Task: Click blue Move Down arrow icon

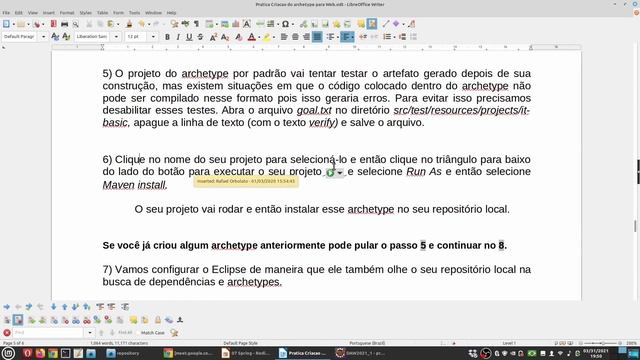Action: (53, 307)
